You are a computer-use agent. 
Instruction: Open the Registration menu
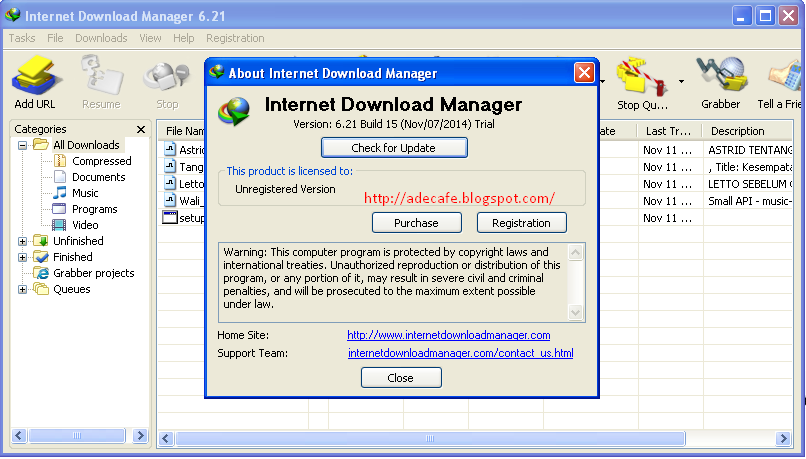click(235, 38)
